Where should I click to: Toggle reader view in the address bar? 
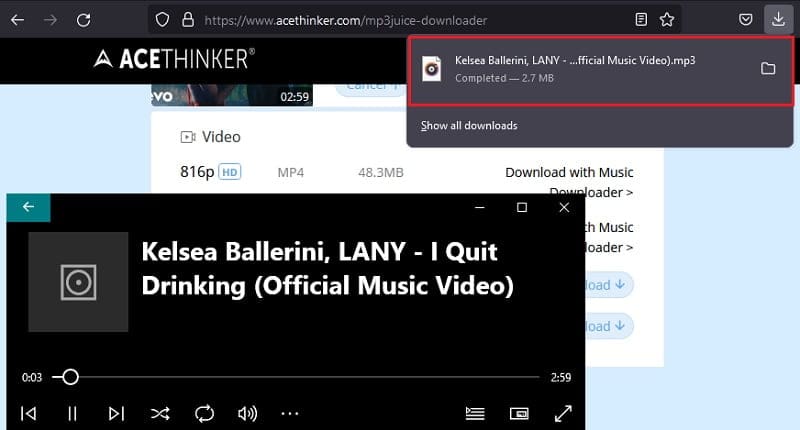(641, 19)
